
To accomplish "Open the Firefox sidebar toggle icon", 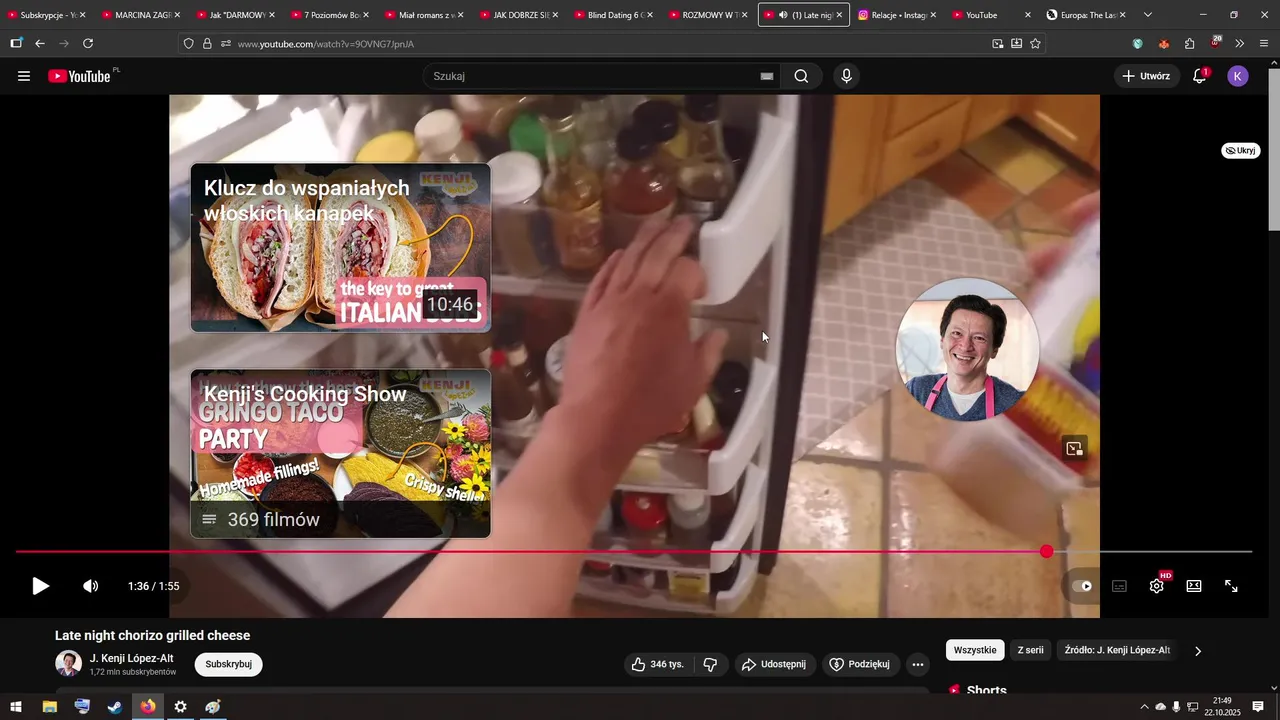I will 16,44.
